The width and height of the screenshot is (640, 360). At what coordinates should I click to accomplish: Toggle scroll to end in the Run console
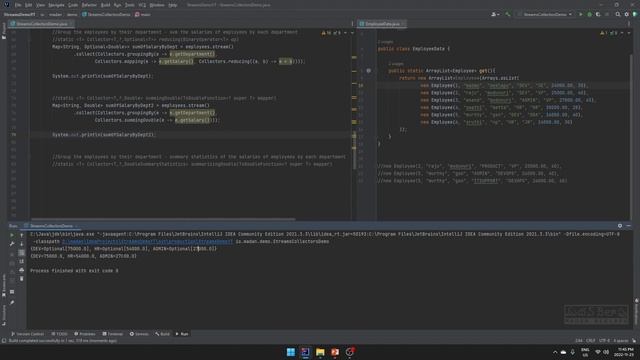point(22,261)
